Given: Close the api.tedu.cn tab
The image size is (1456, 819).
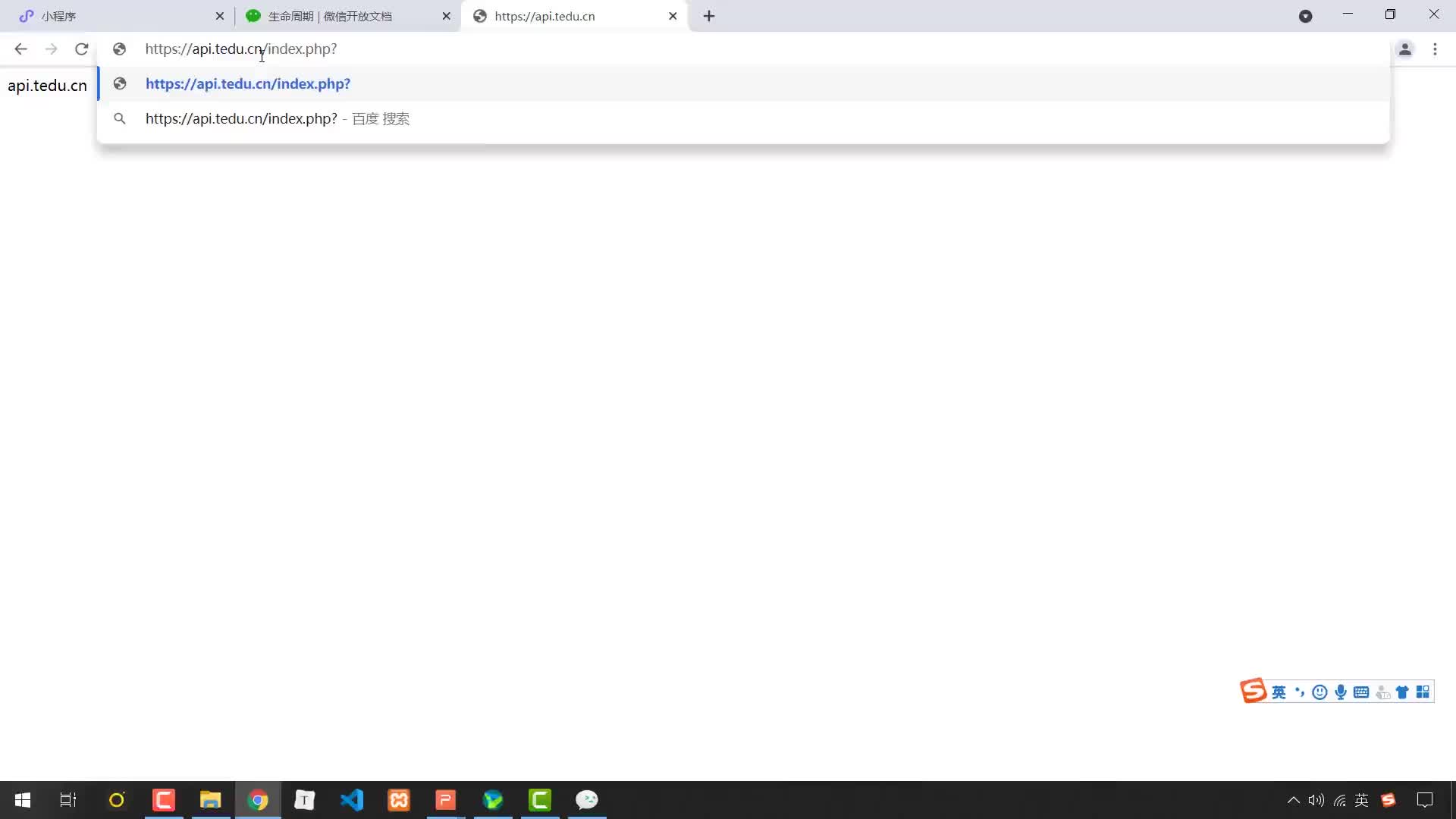Looking at the screenshot, I should [x=673, y=16].
